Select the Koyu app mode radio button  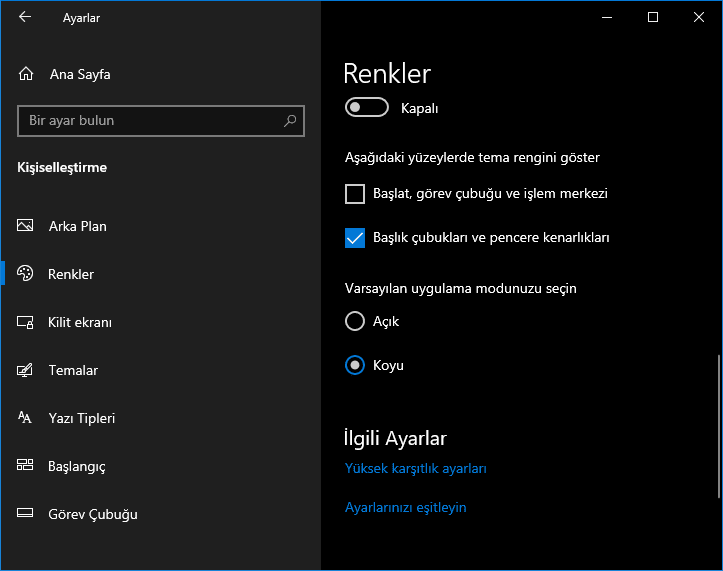[355, 365]
